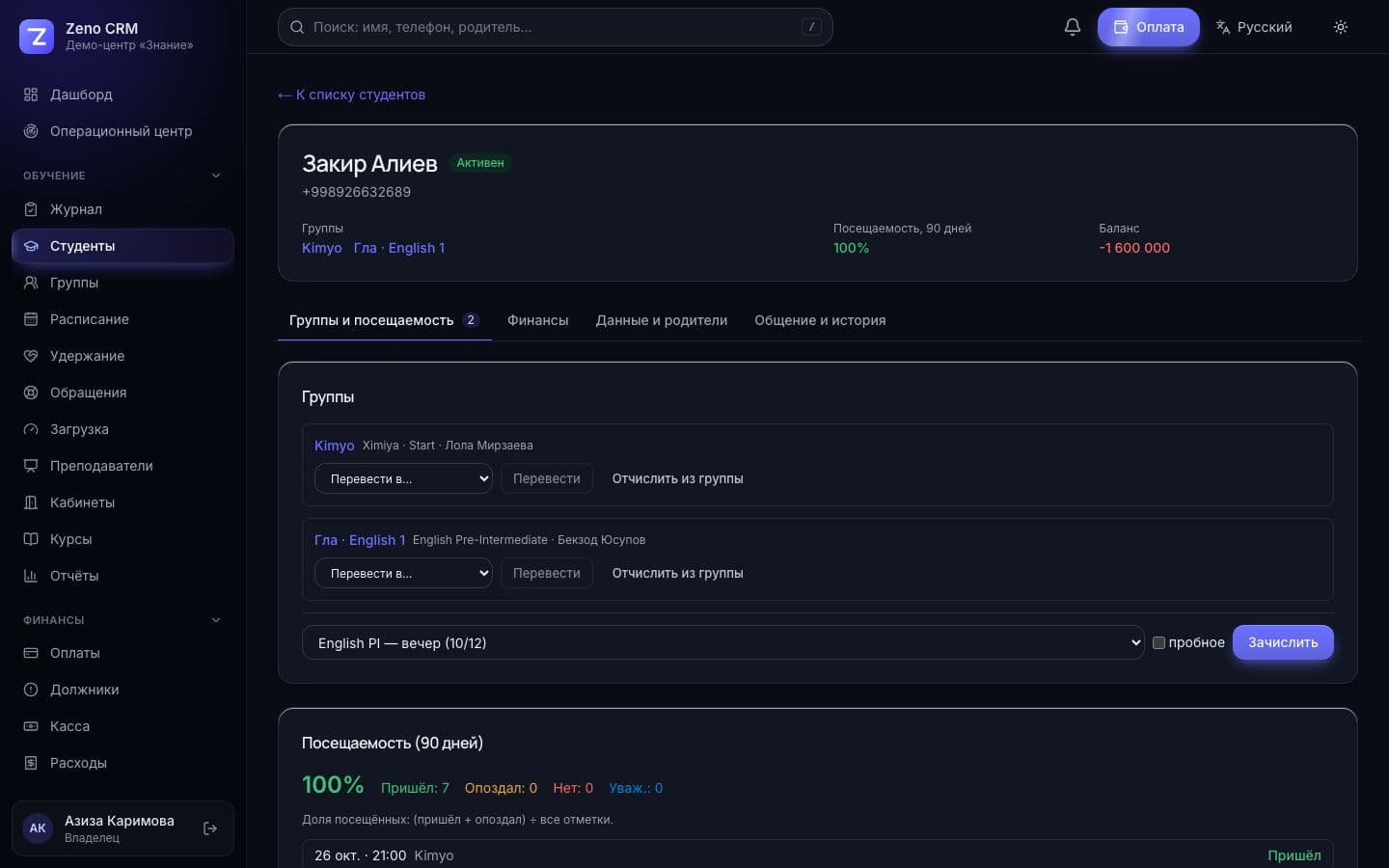Click Отчислить из группы for Гла · English 1
The image size is (1389, 868).
678,573
